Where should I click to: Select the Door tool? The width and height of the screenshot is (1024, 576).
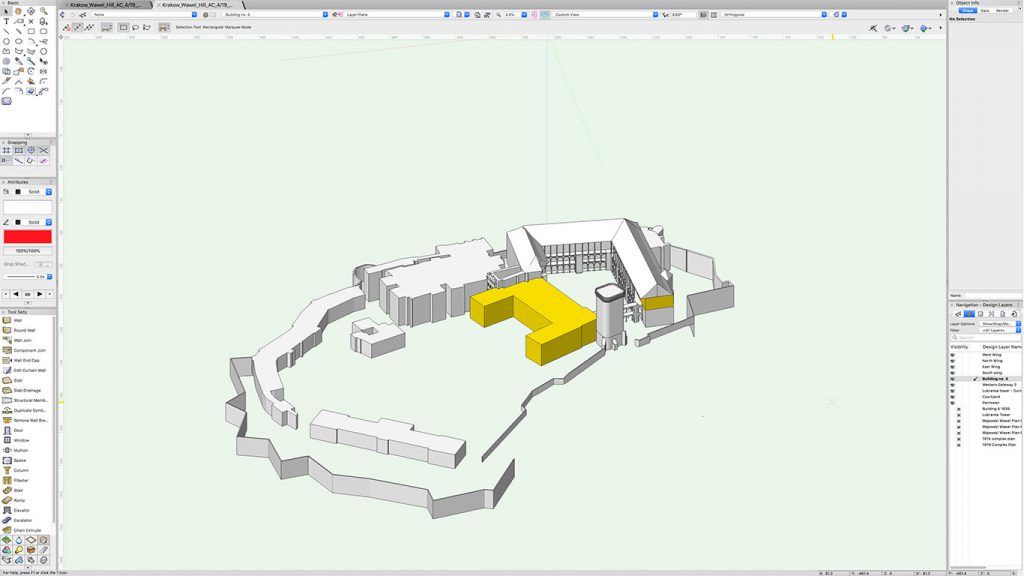(18, 430)
